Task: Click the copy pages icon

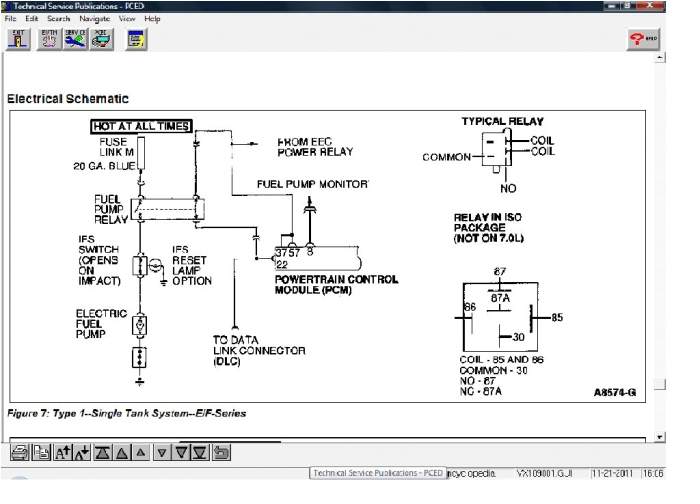Action: click(x=40, y=453)
